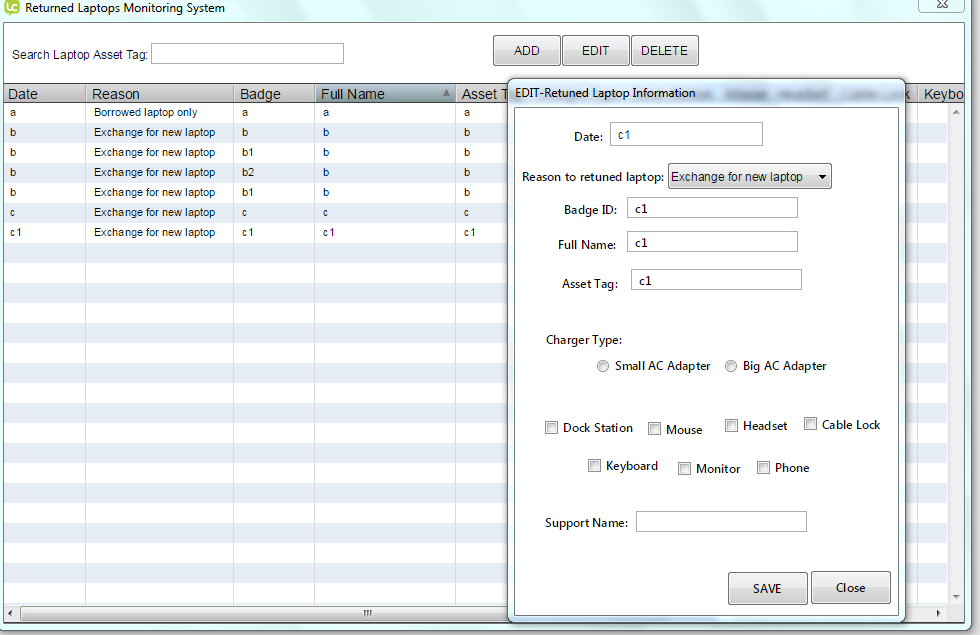Viewport: 980px width, 635px height.
Task: Select Small AC Adapter radio button
Action: [x=602, y=366]
